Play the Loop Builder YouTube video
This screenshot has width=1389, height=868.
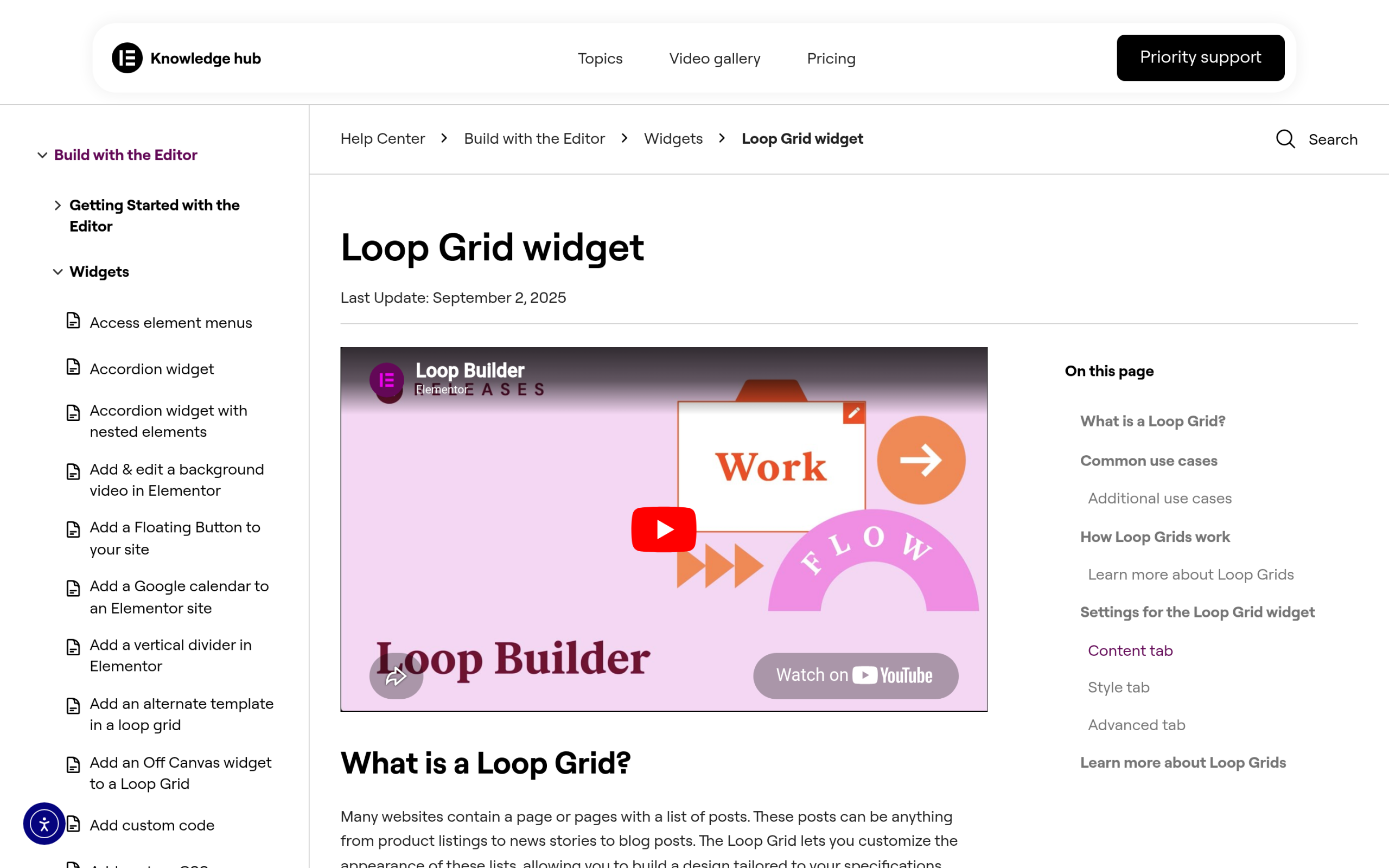coord(664,529)
